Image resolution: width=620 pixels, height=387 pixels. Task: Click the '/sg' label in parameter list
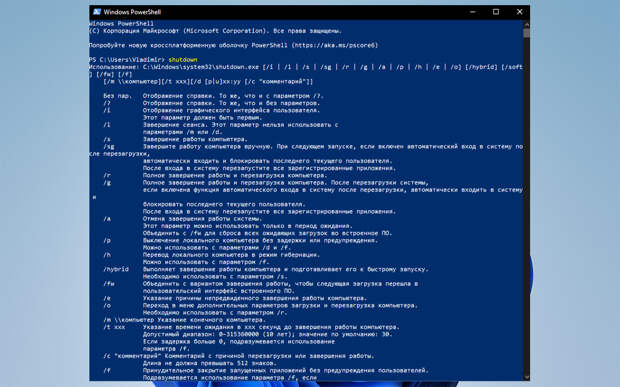pos(109,146)
